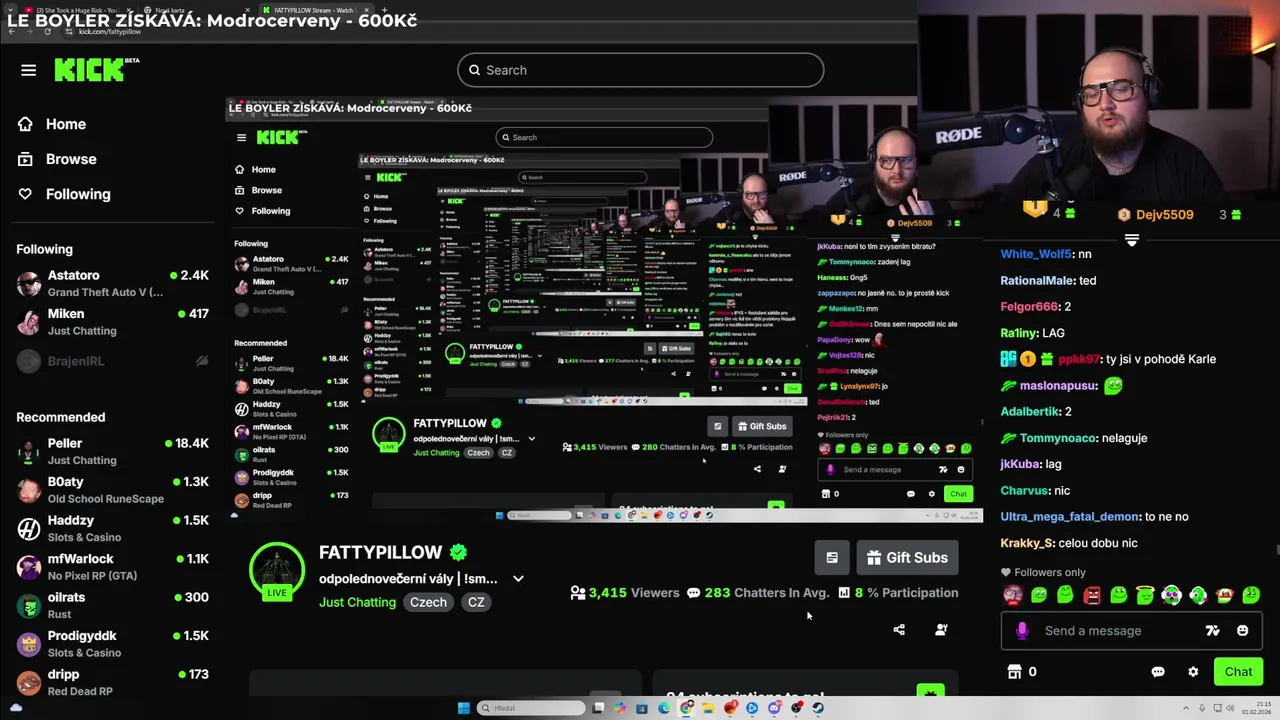Click Home in nested stream preview sidebar

pos(256,170)
